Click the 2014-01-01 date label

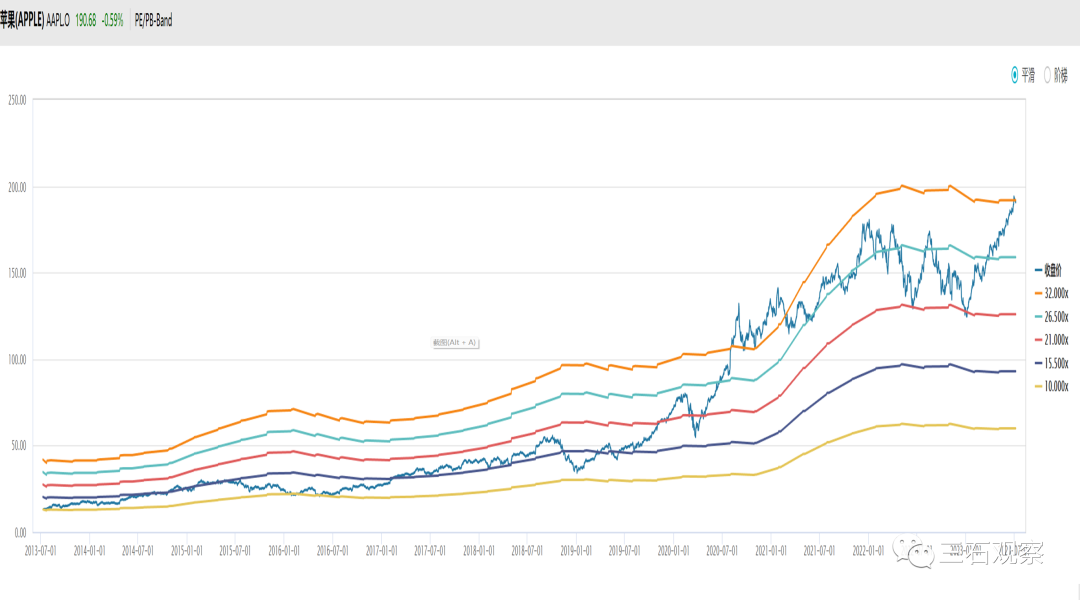coord(90,551)
